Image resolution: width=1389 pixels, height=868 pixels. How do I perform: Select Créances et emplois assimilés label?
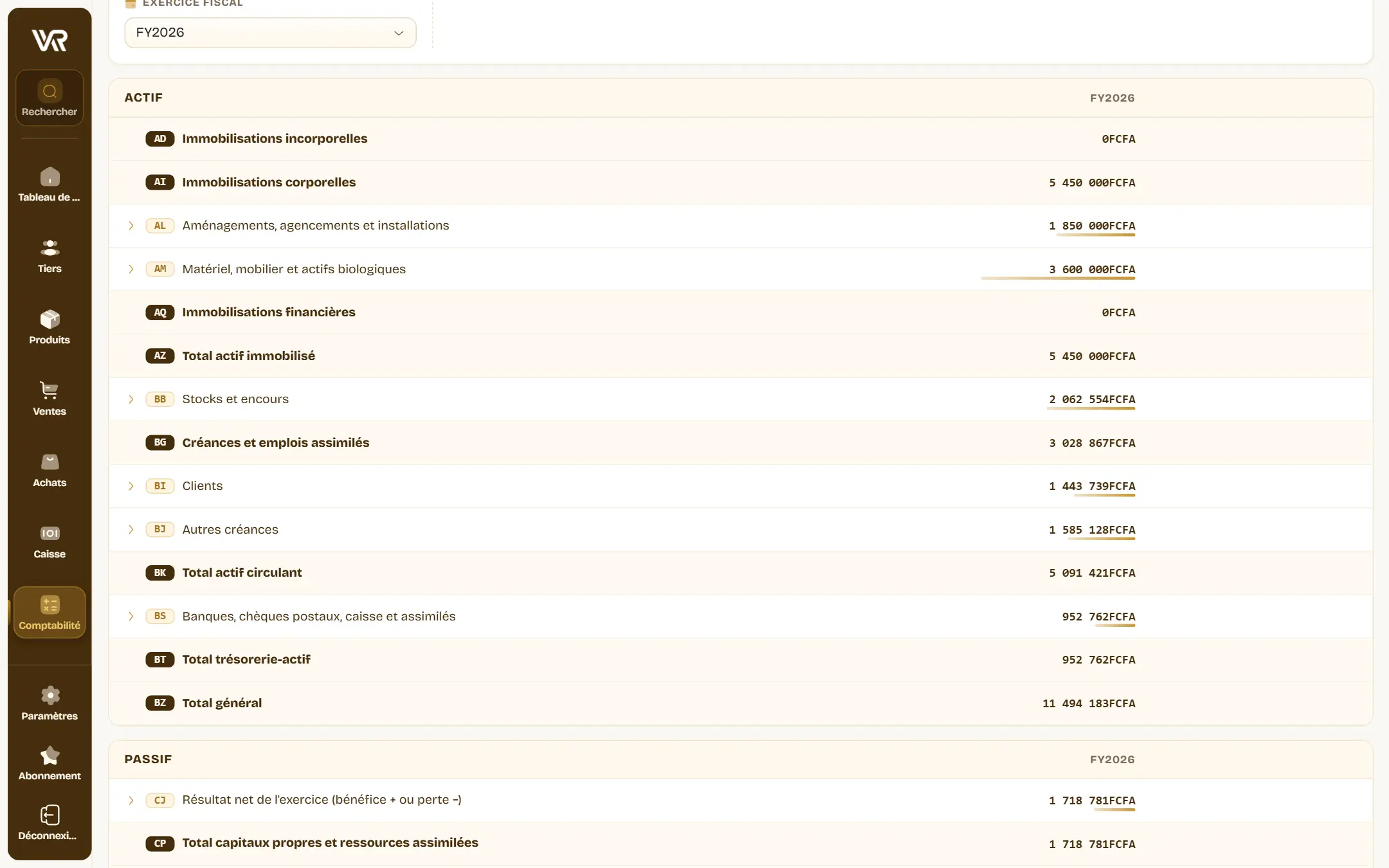(276, 443)
